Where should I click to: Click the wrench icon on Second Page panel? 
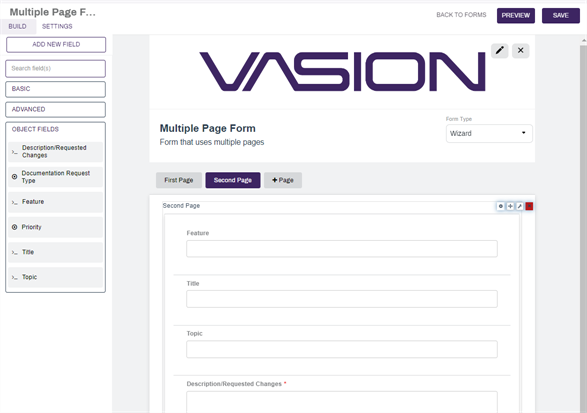(520, 206)
